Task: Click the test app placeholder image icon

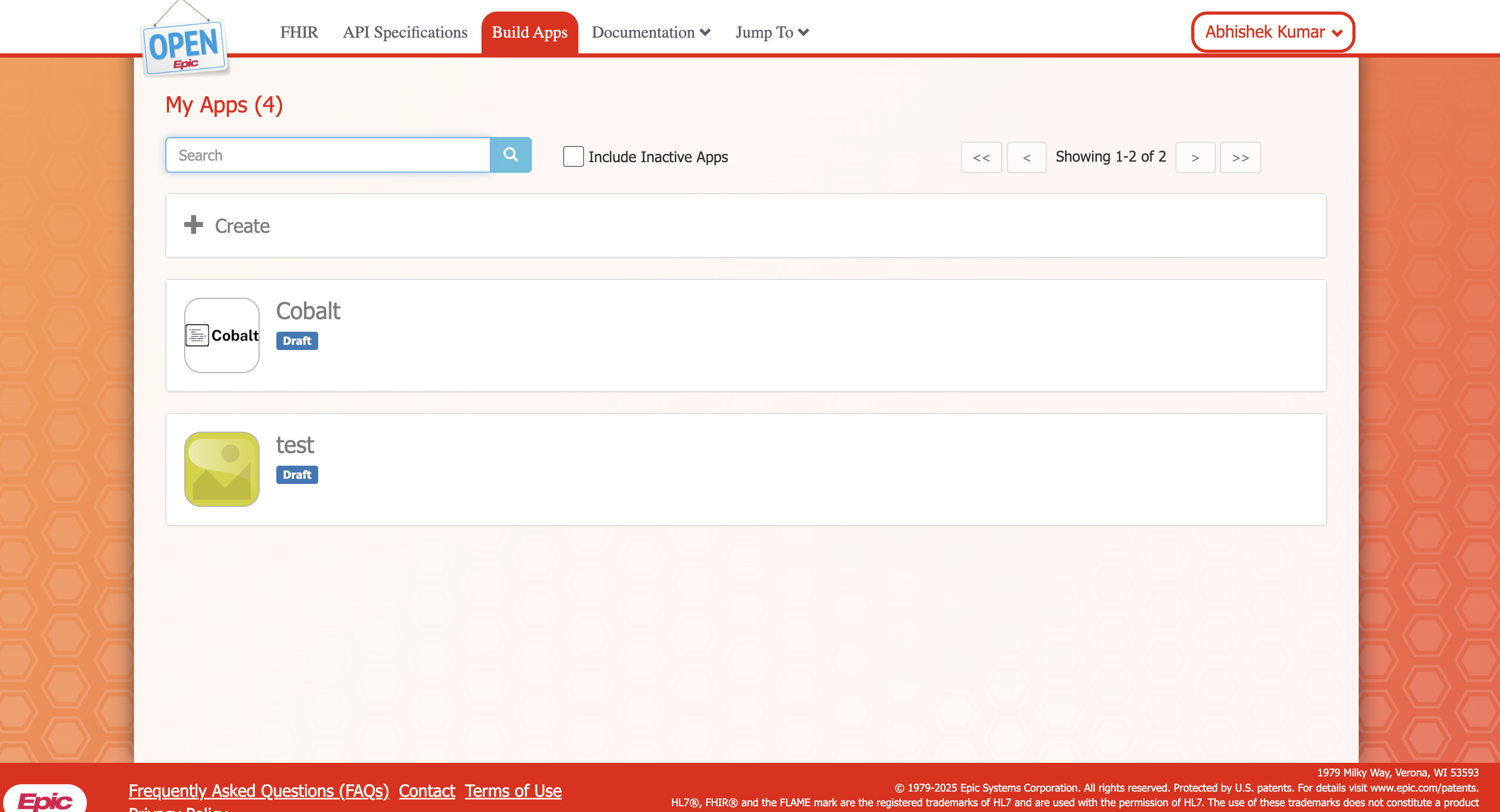Action: (221, 469)
